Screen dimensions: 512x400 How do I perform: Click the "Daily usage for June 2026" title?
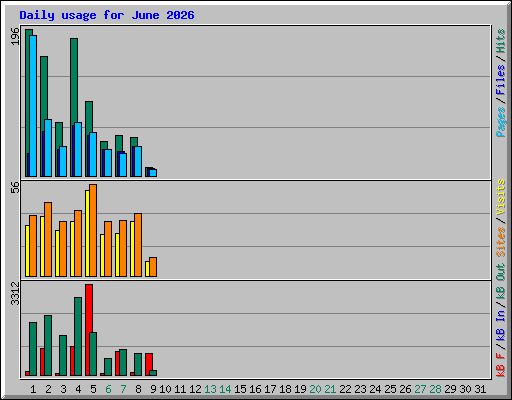tap(107, 15)
